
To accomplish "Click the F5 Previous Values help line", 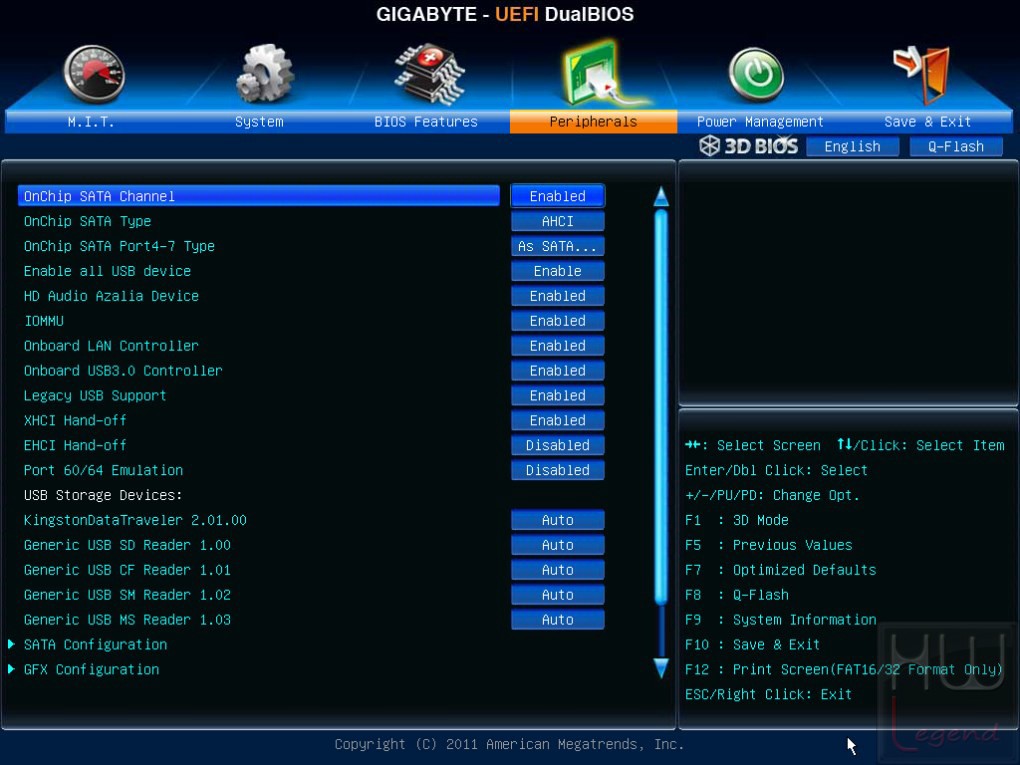I will tap(768, 545).
